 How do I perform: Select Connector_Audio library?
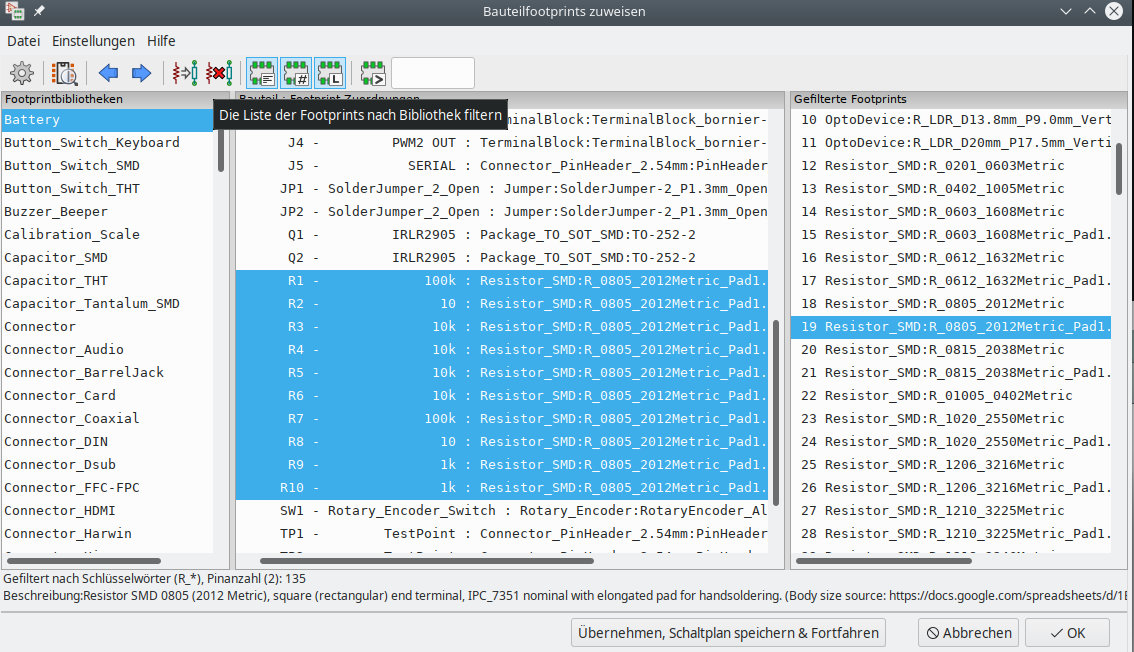click(x=107, y=350)
